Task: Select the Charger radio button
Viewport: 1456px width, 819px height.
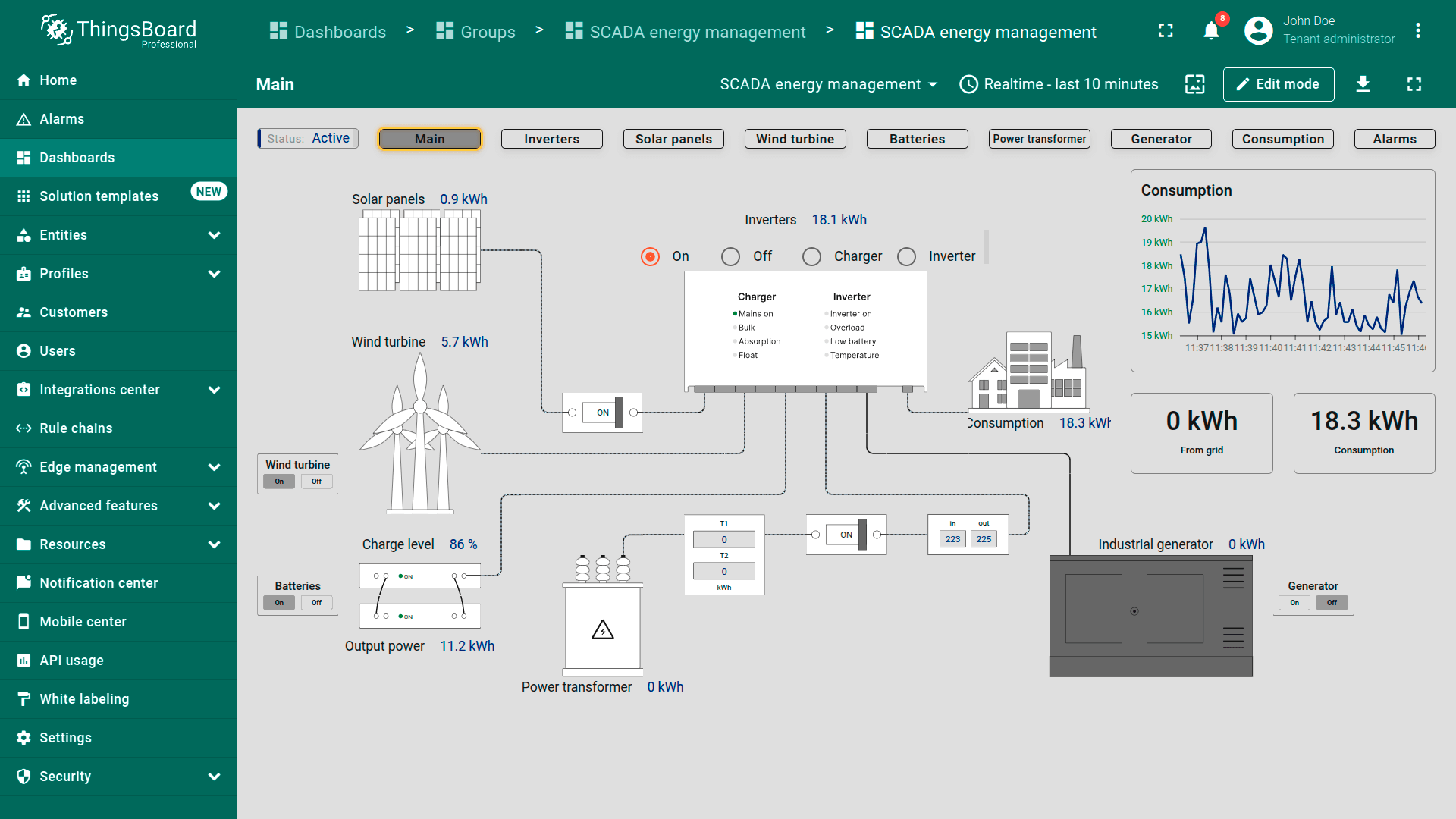Action: point(811,257)
